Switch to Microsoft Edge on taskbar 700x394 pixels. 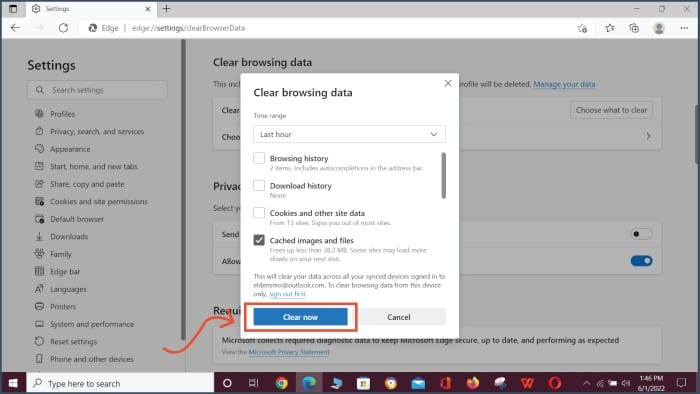(308, 383)
